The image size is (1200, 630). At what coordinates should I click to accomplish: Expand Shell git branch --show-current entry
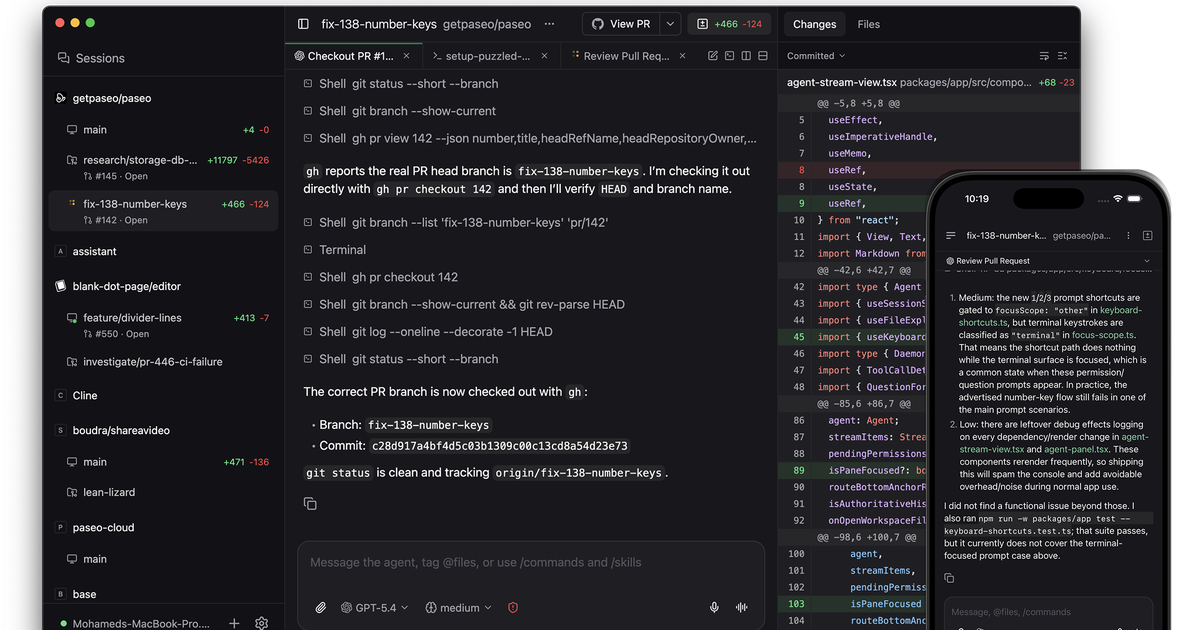[400, 111]
